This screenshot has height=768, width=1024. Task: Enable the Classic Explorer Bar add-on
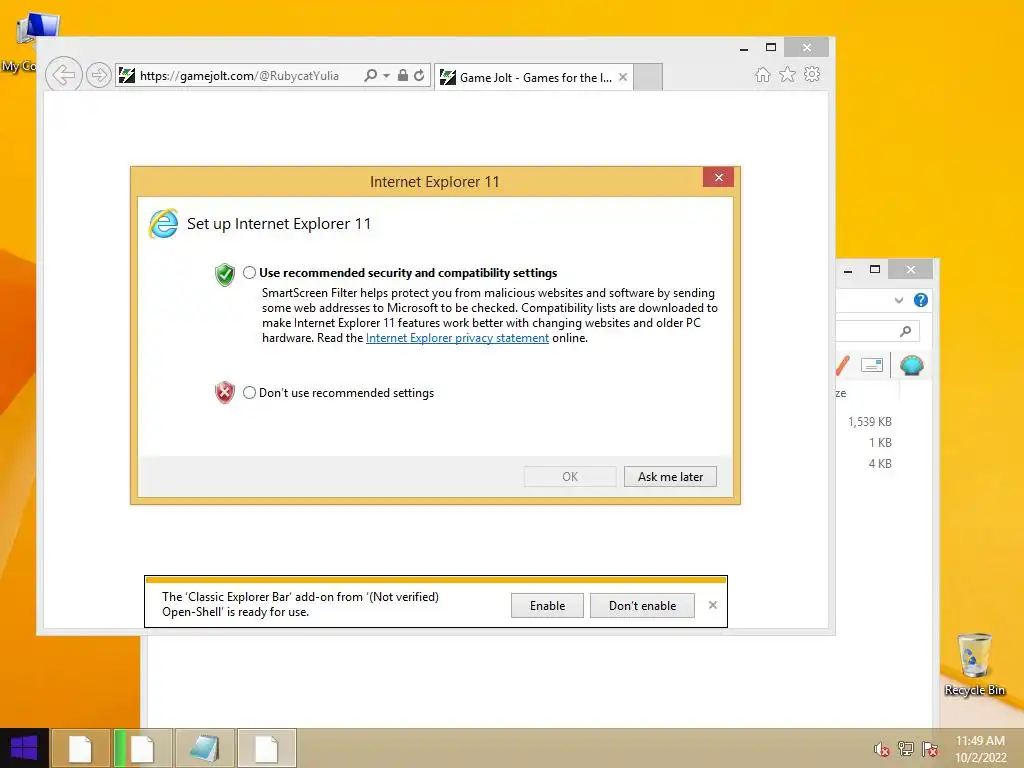(547, 605)
